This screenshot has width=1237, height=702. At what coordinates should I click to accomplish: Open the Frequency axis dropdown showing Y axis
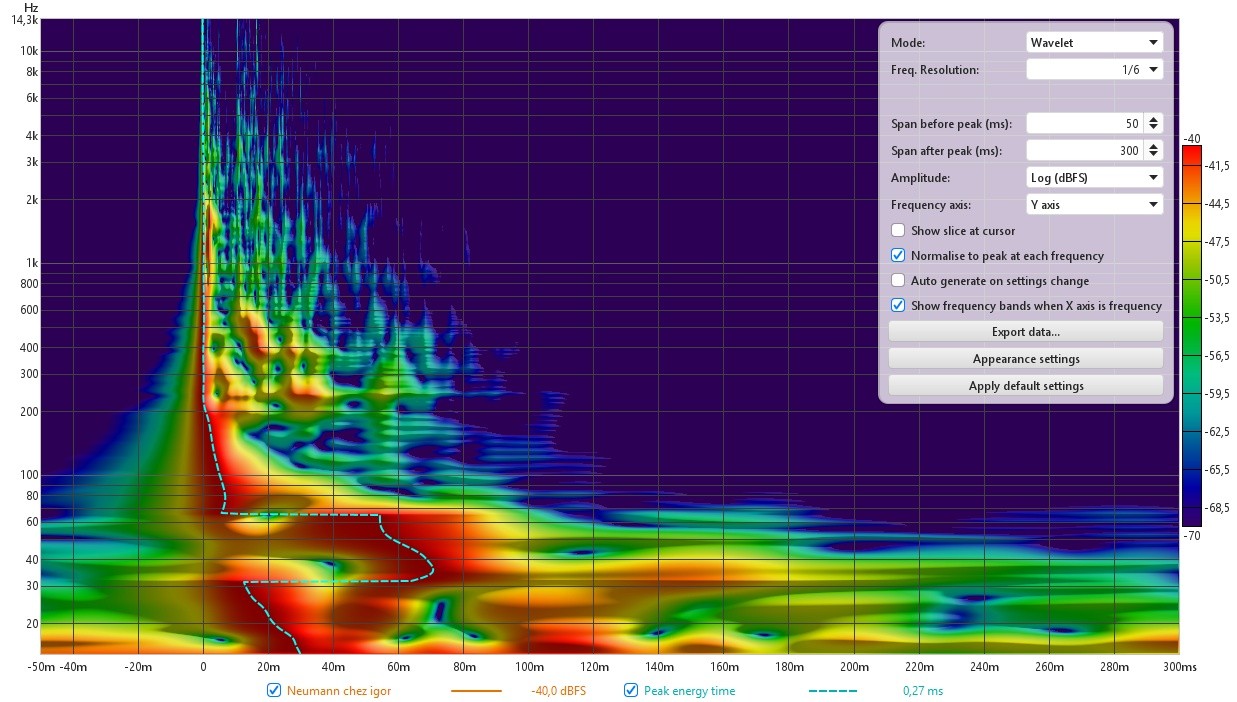1095,205
